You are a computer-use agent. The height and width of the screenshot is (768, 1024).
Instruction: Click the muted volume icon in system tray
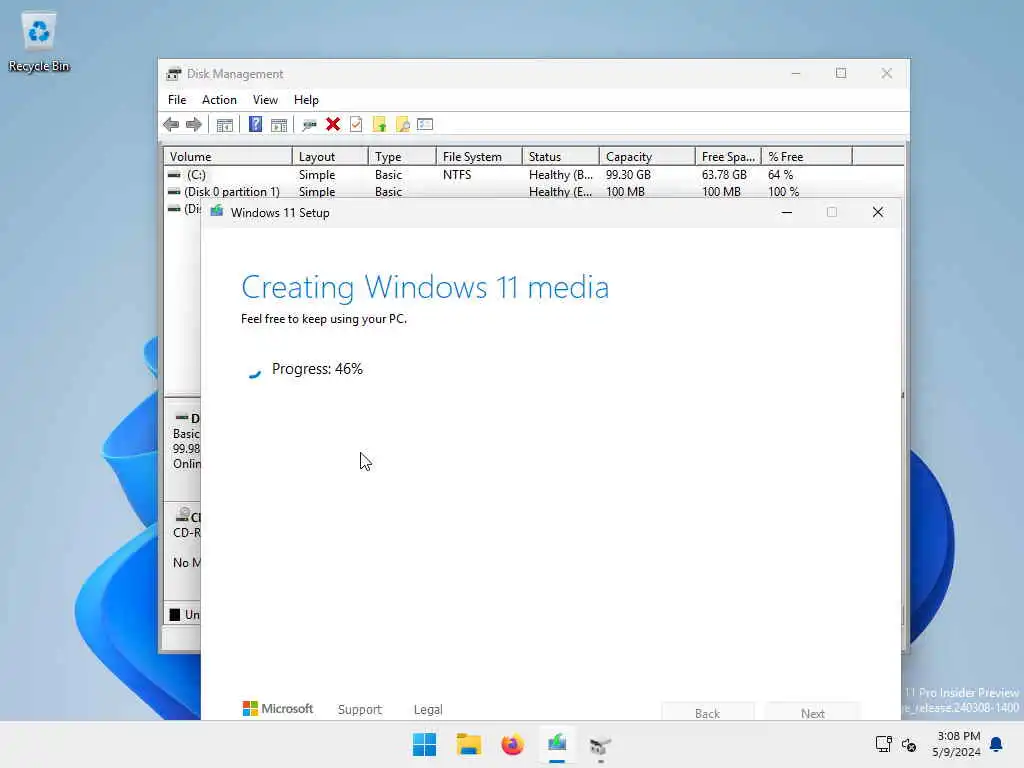coord(909,744)
